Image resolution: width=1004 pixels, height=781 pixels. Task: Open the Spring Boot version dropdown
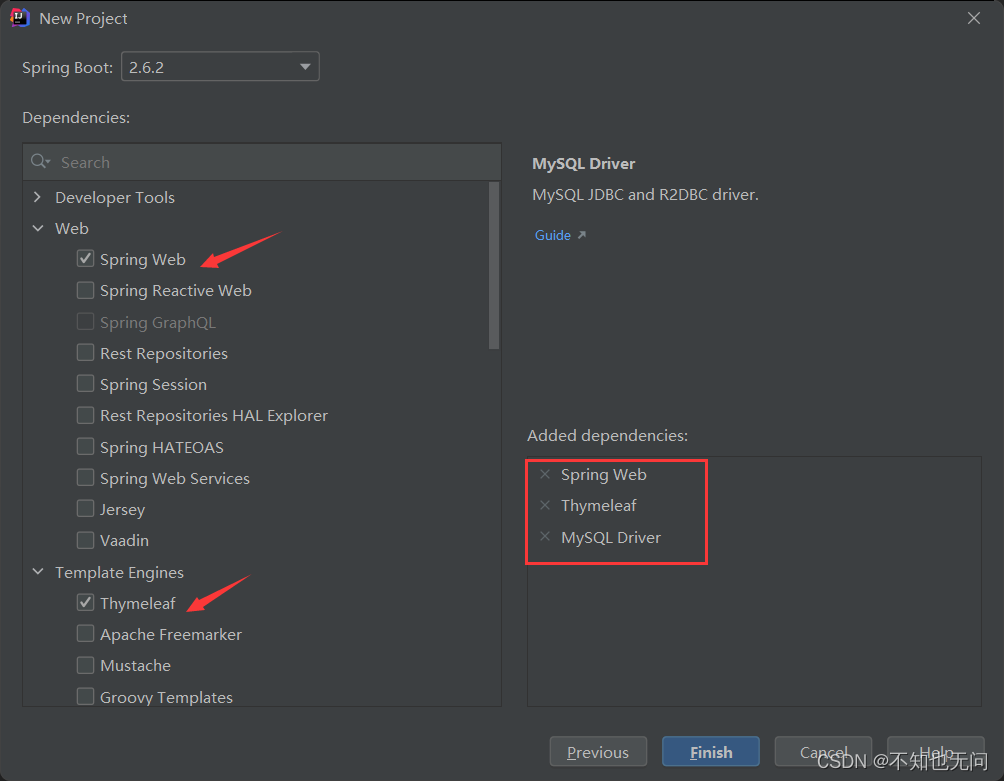[220, 67]
